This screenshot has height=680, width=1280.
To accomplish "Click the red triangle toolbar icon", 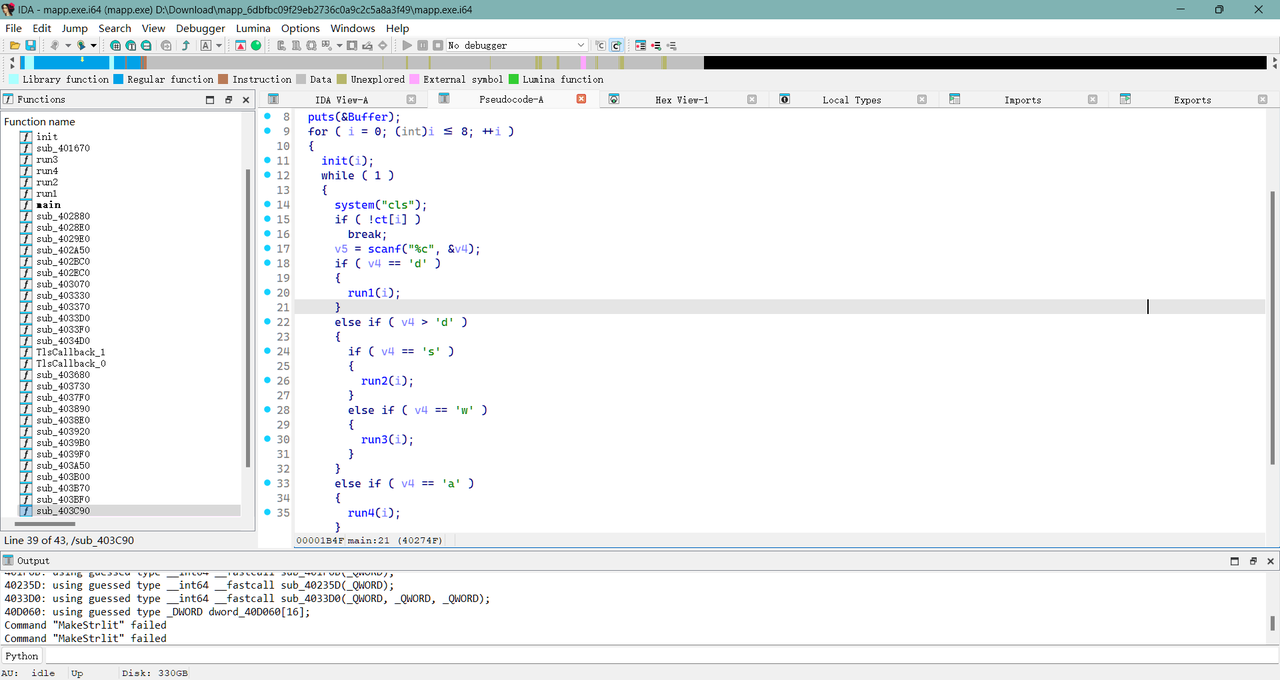I will (x=240, y=45).
